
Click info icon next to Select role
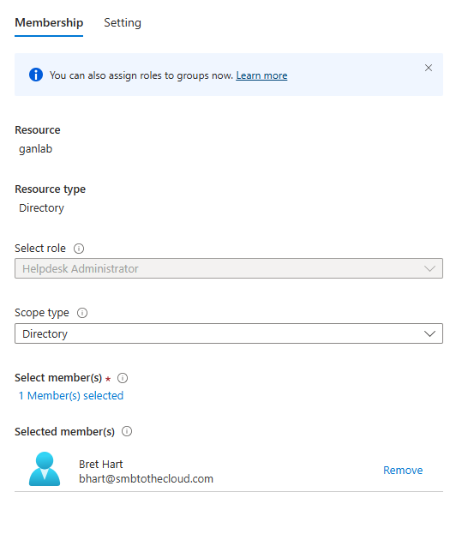79,248
